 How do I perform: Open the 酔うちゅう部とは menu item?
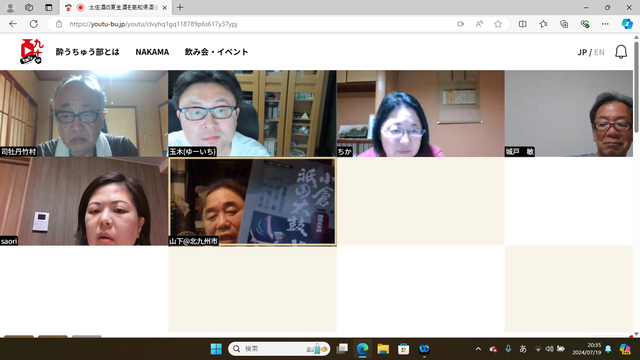[87, 52]
